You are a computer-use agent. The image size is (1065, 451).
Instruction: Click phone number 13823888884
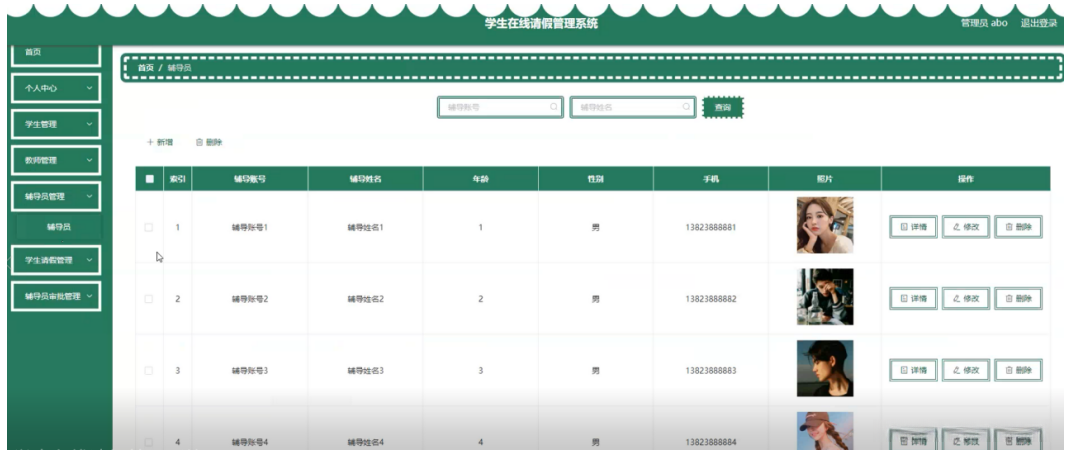coord(710,443)
